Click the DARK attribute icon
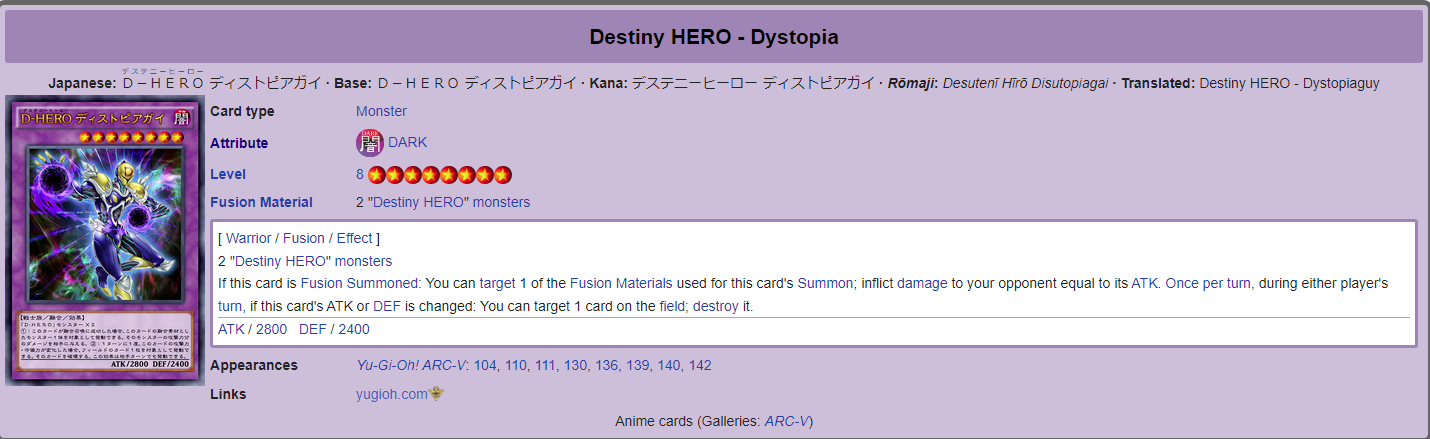The width and height of the screenshot is (1430, 439). pyautogui.click(x=370, y=143)
